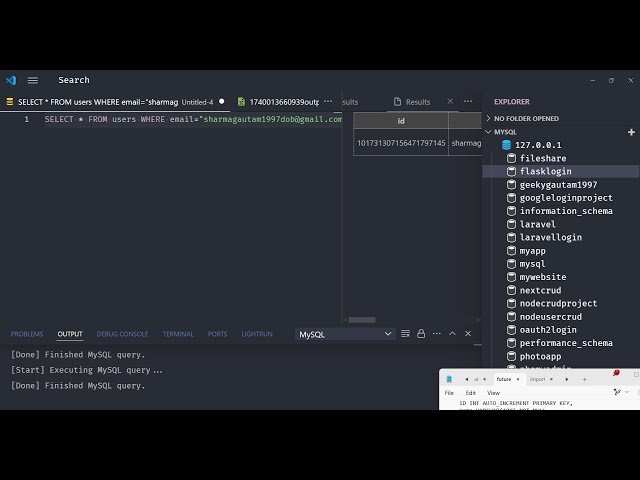Open the laravellogin database node
Screen dimensions: 640x480
(550, 238)
